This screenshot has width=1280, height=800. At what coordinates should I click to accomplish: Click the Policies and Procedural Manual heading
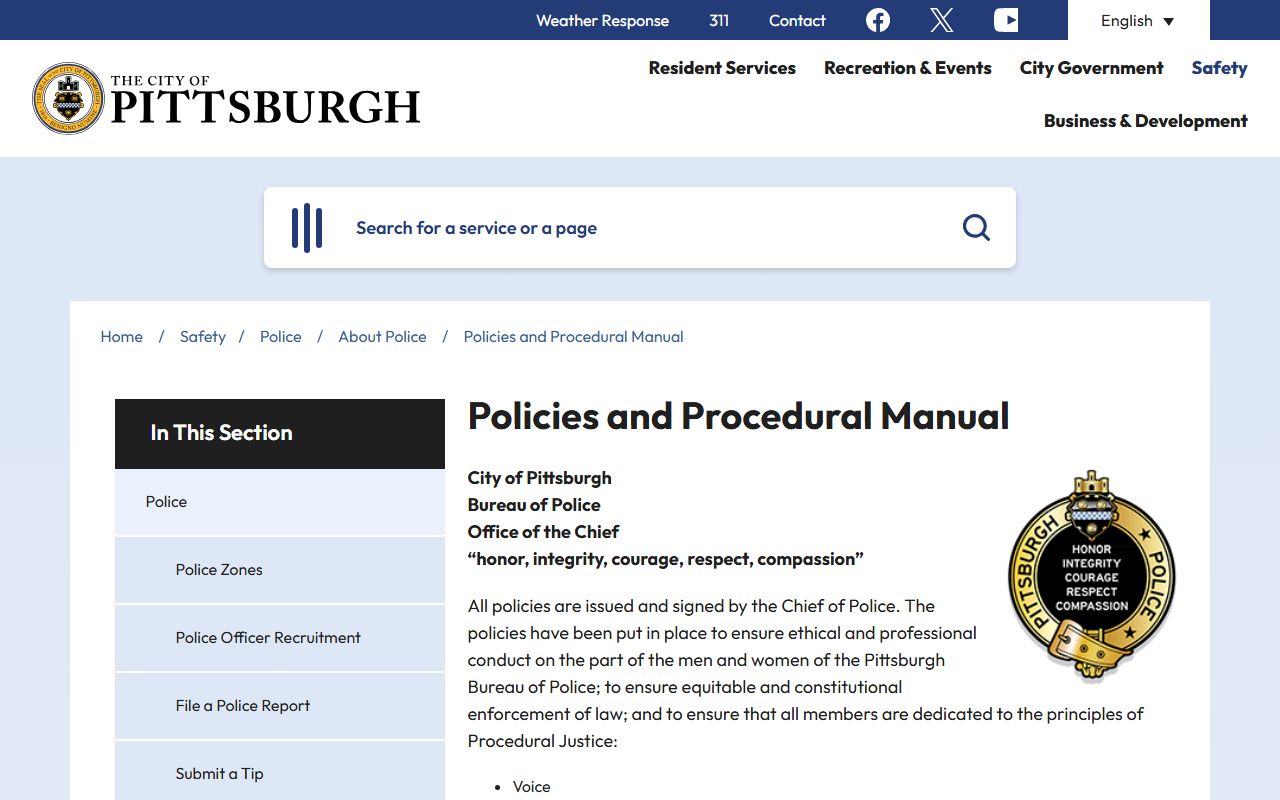click(x=739, y=416)
